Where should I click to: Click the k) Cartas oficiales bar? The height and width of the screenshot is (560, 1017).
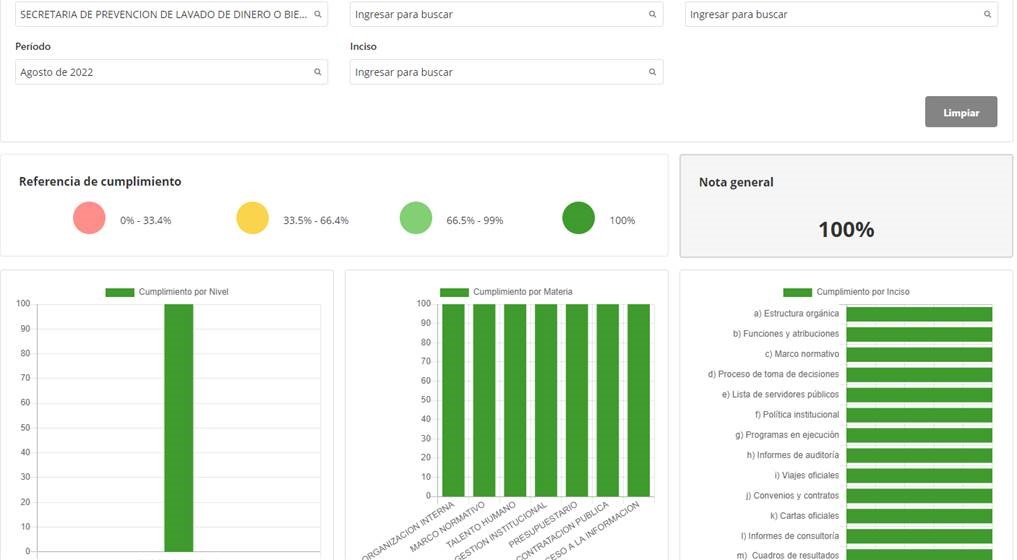pyautogui.click(x=919, y=516)
